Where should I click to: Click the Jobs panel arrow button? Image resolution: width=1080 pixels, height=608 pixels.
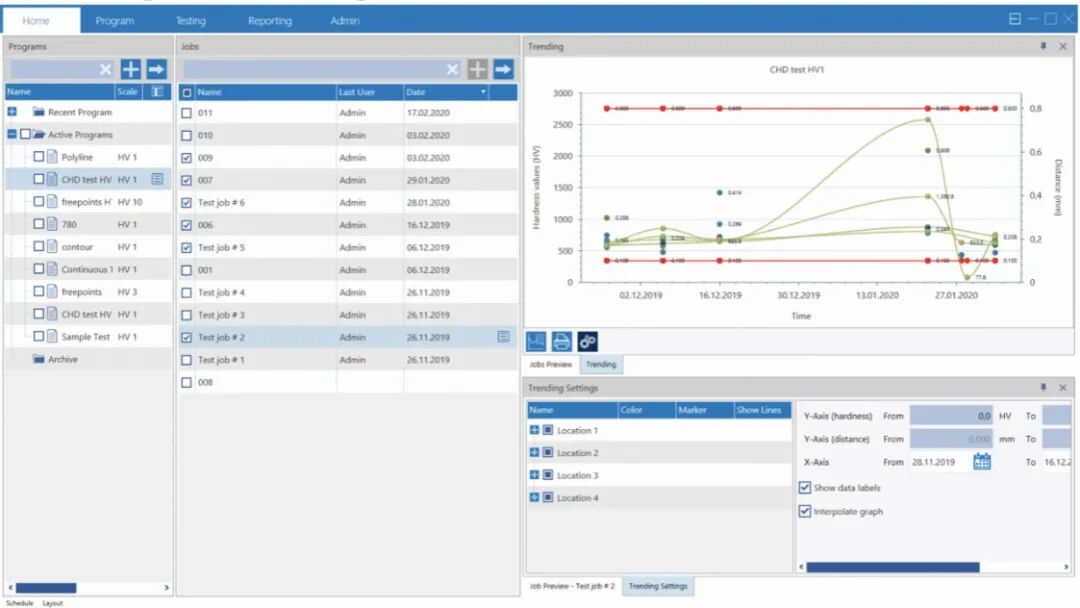tap(503, 69)
